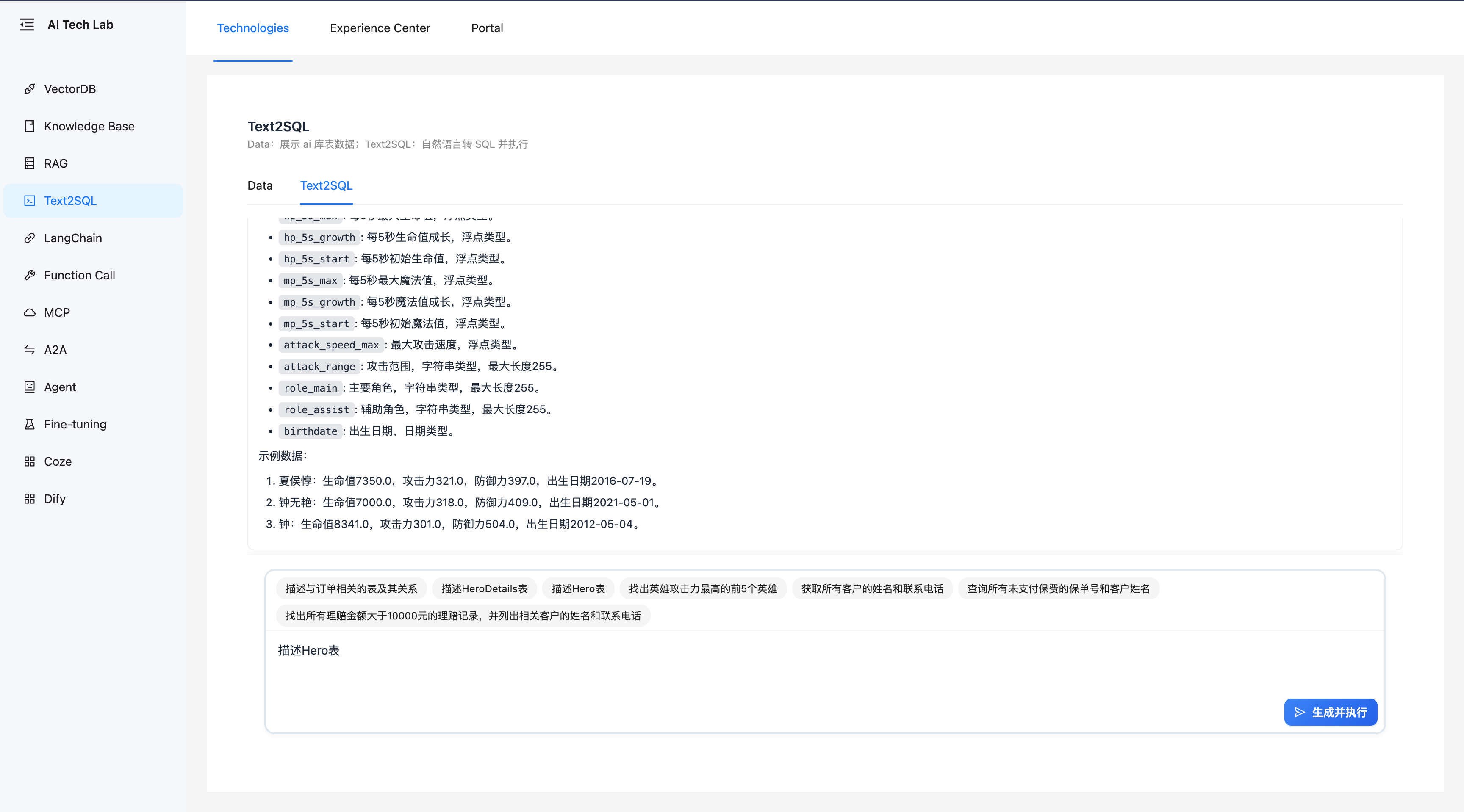Screen dimensions: 1464x812
Task: Collapse the sidebar menu icon
Action: point(27,25)
